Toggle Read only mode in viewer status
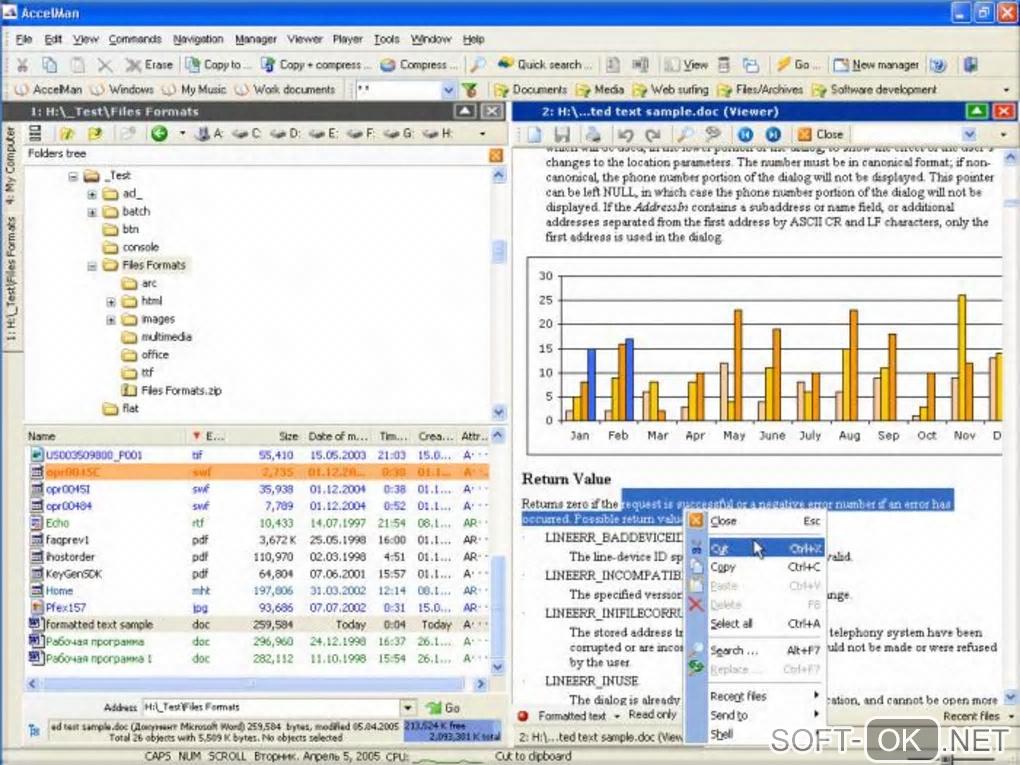 coord(652,715)
